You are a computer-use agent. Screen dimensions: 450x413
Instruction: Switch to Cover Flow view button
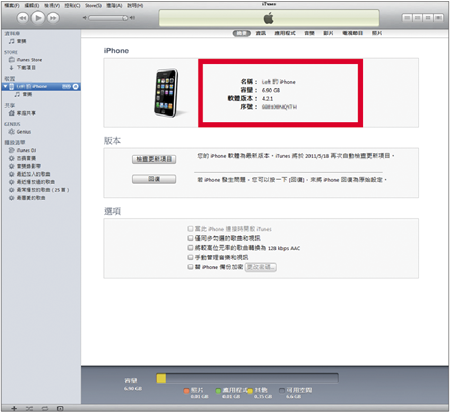coord(438,18)
